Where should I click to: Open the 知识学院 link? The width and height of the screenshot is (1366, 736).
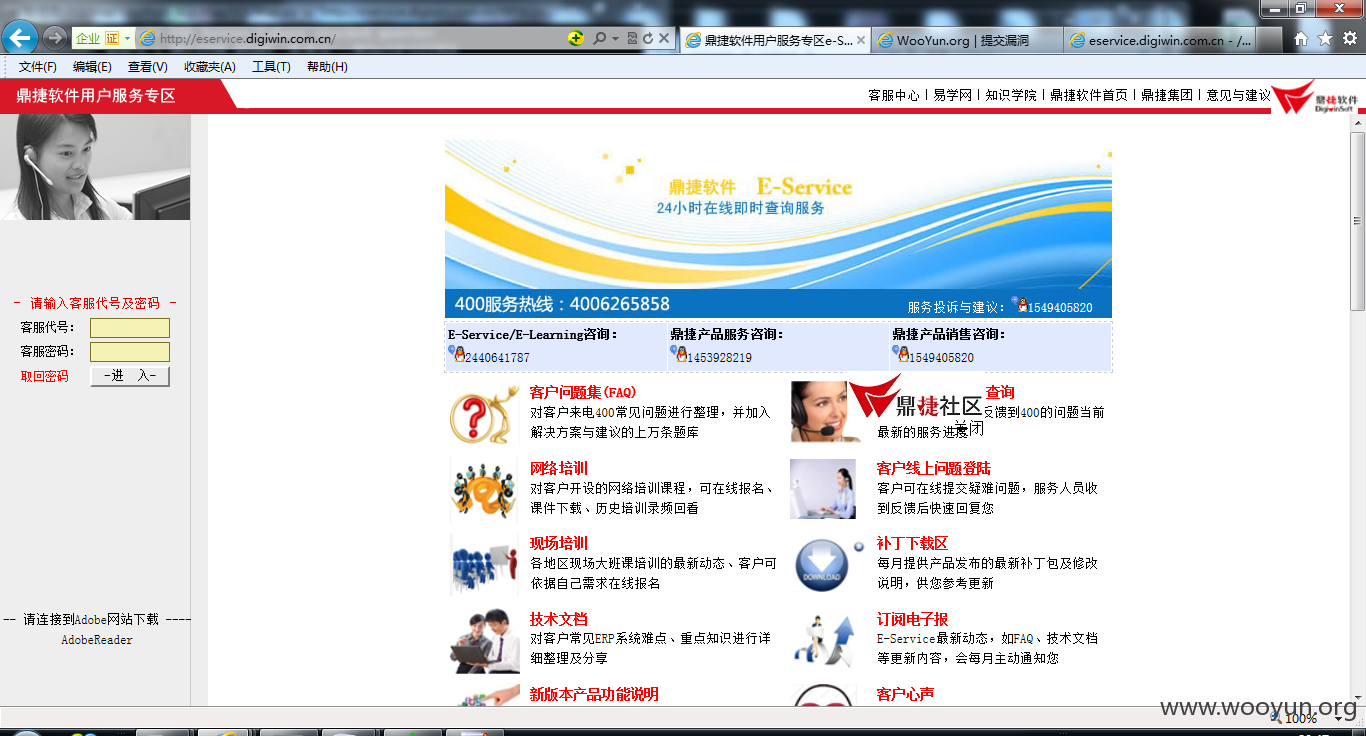pyautogui.click(x=1011, y=95)
